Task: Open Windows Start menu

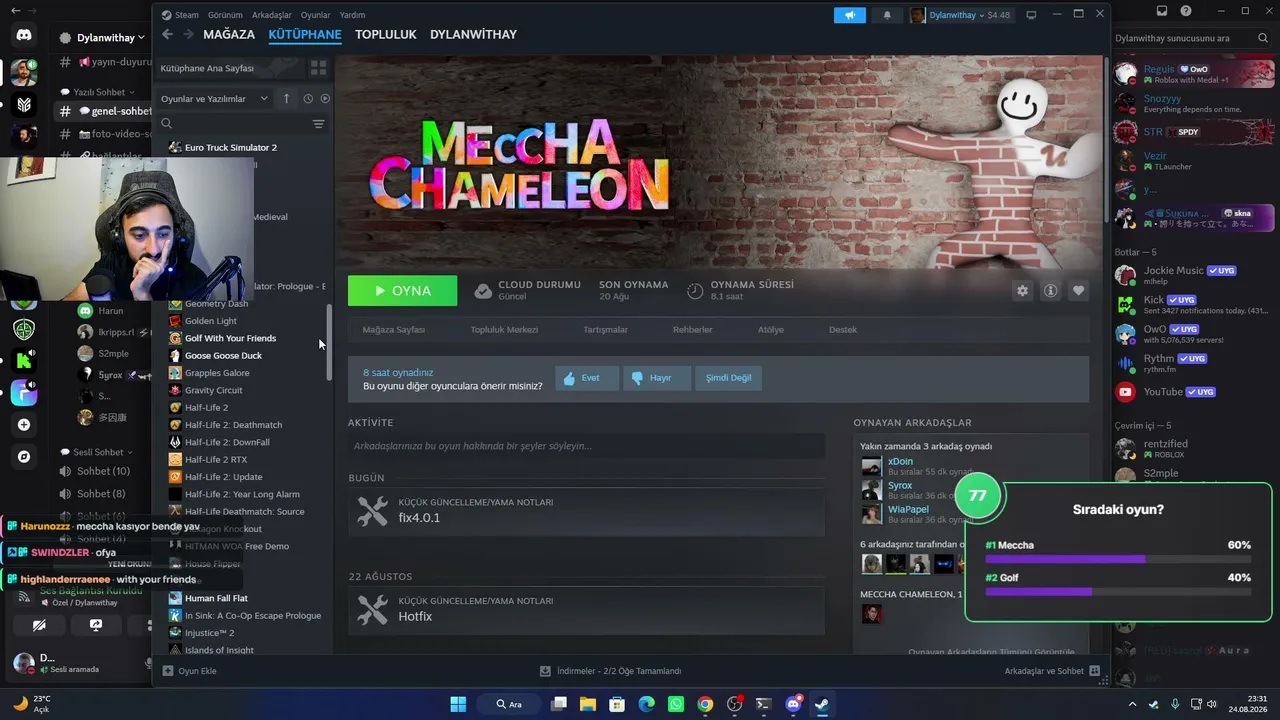Action: coord(459,704)
